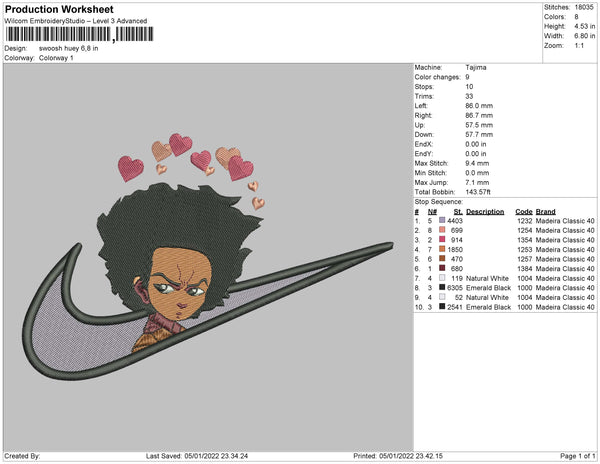The height and width of the screenshot is (464, 600).
Task: Click the 'Code' column header
Action: coord(523,212)
